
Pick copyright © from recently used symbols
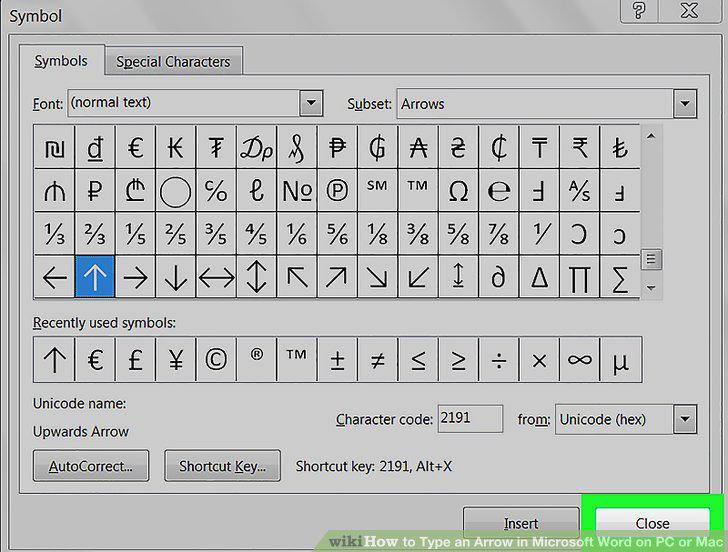tap(216, 360)
